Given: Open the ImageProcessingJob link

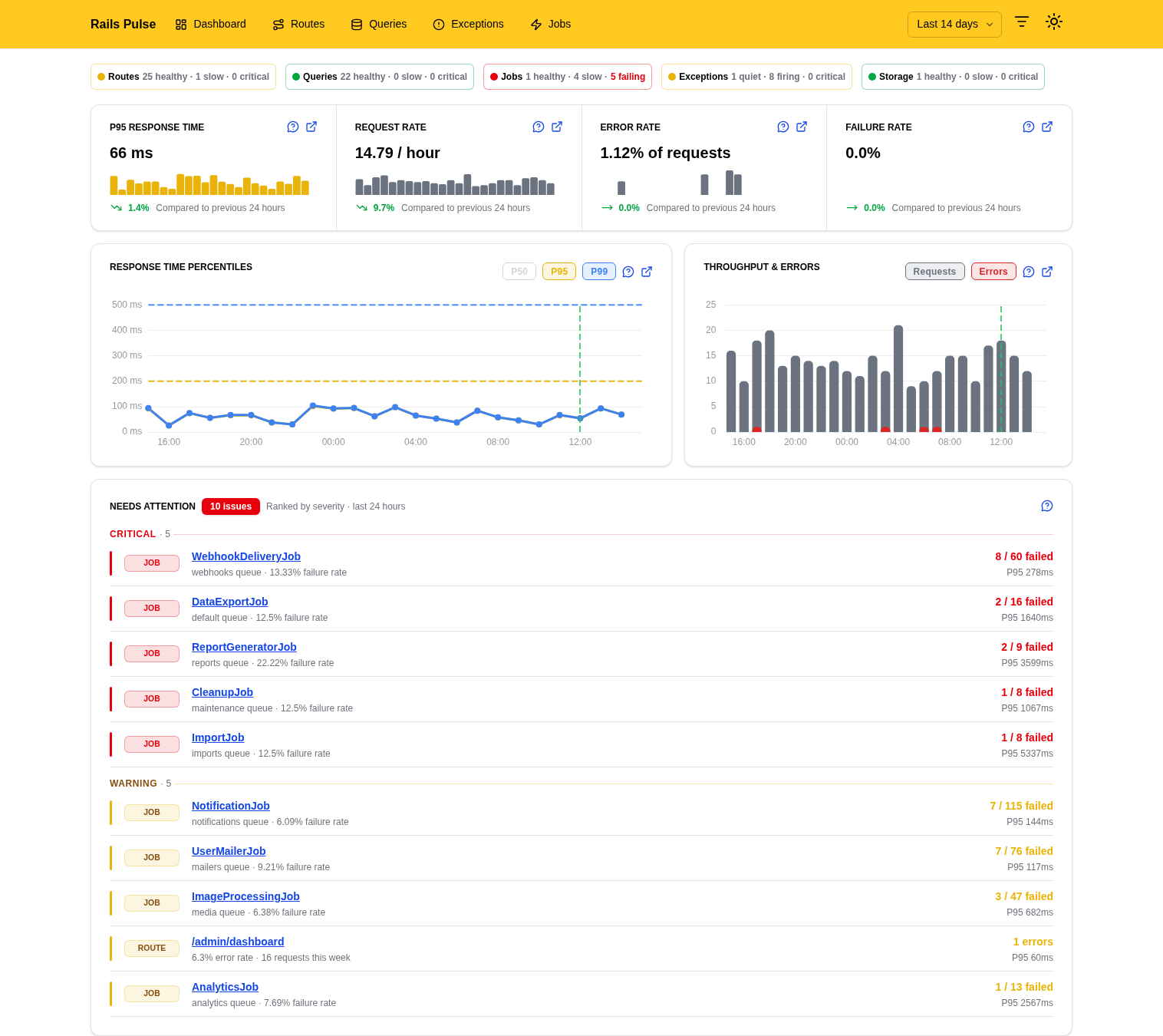Looking at the screenshot, I should (245, 896).
